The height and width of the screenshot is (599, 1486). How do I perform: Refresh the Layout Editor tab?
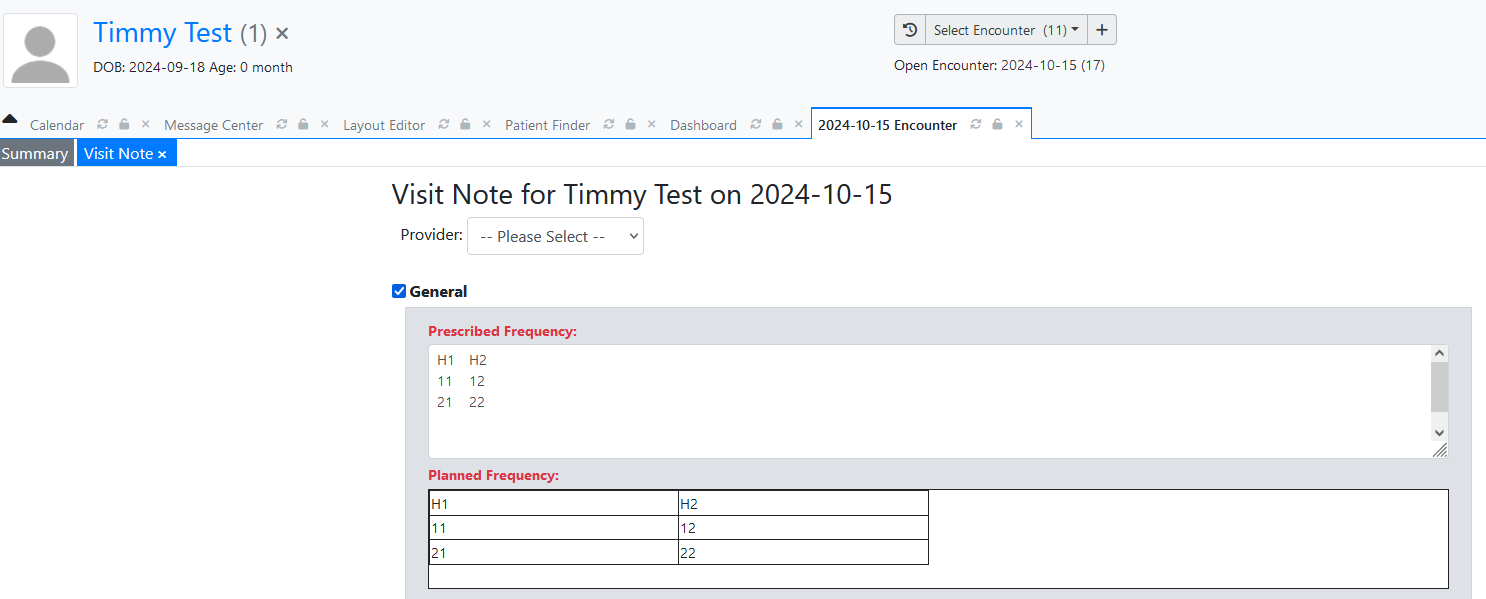coord(444,124)
